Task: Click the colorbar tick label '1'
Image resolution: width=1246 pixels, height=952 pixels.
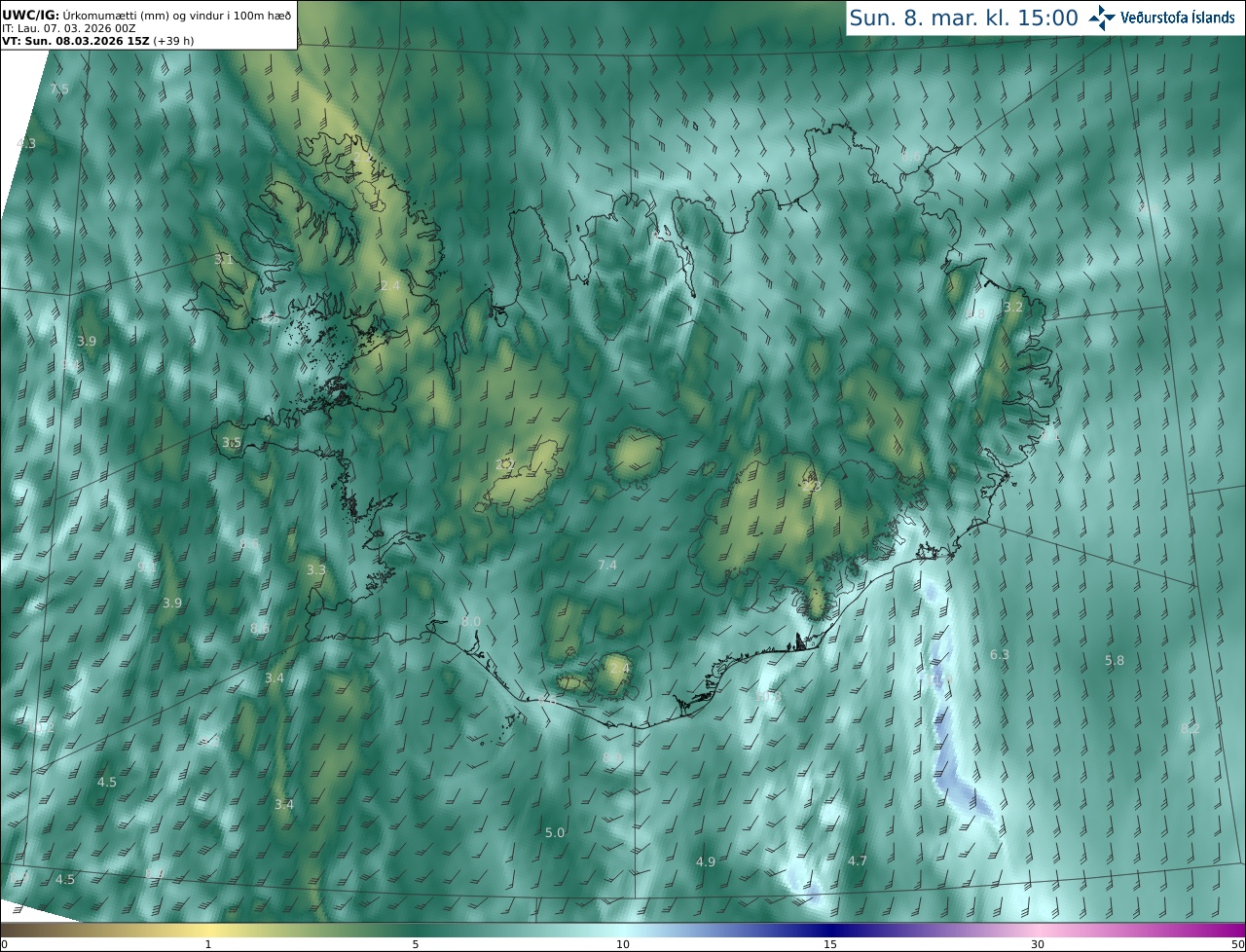Action: (208, 944)
